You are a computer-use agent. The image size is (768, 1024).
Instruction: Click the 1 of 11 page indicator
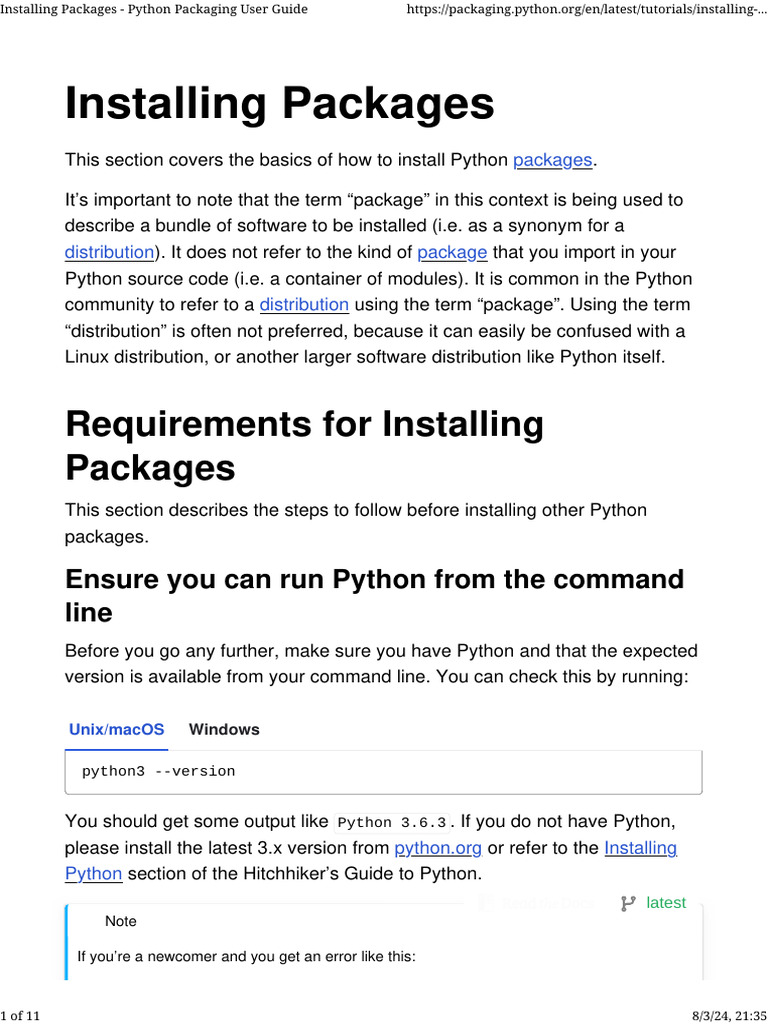pos(21,1016)
